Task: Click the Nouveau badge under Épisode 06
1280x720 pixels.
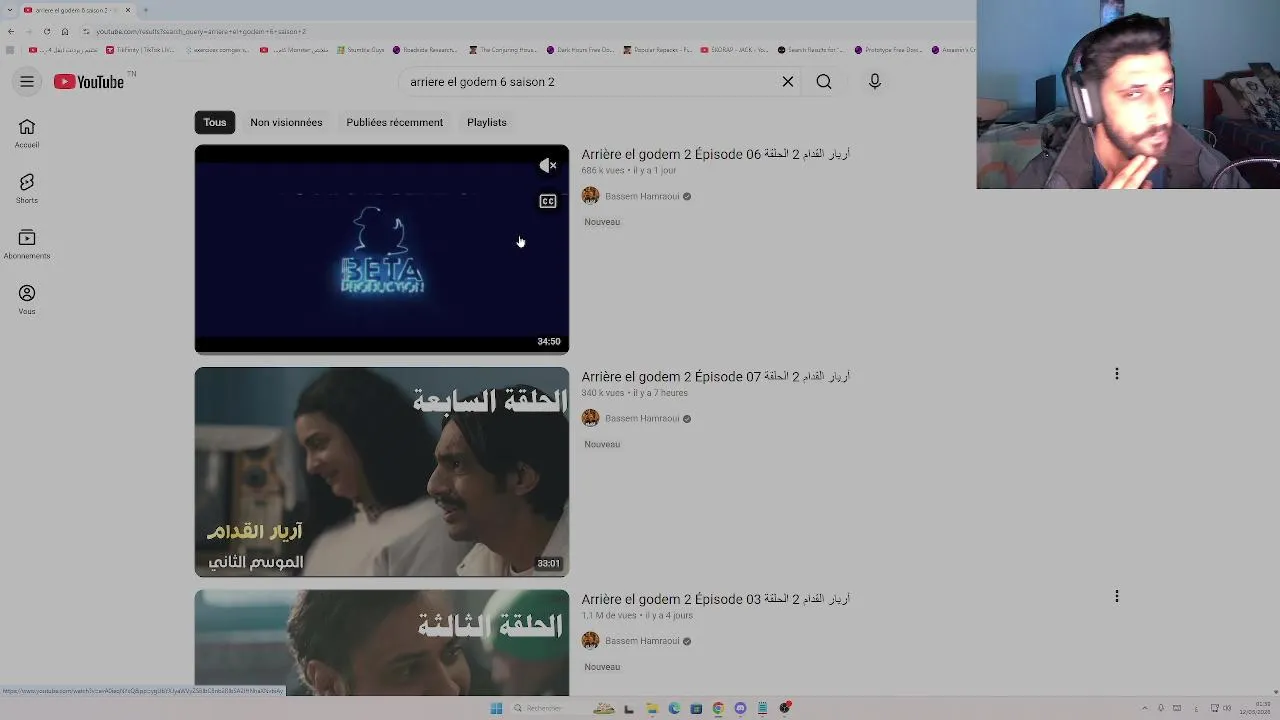Action: [602, 222]
